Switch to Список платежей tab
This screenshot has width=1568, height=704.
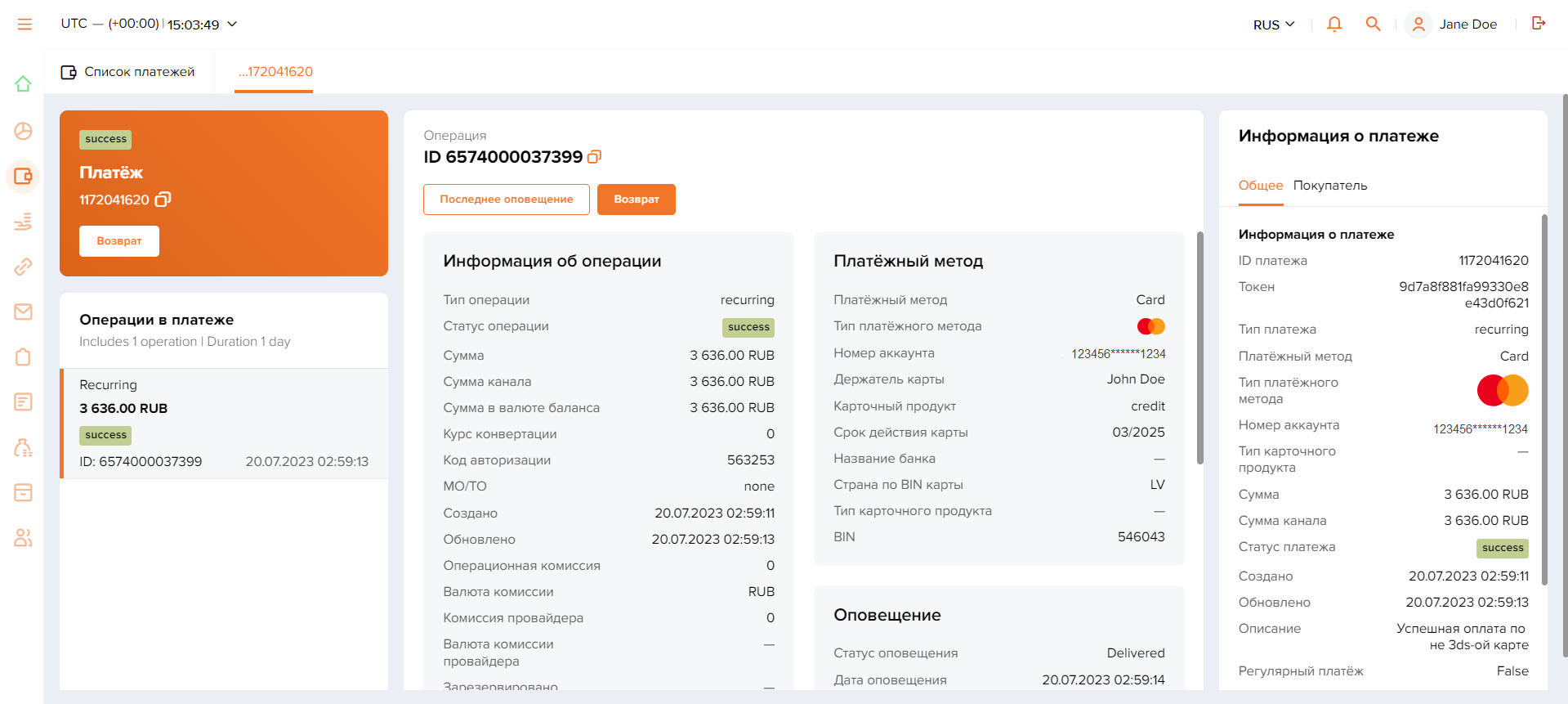click(129, 72)
